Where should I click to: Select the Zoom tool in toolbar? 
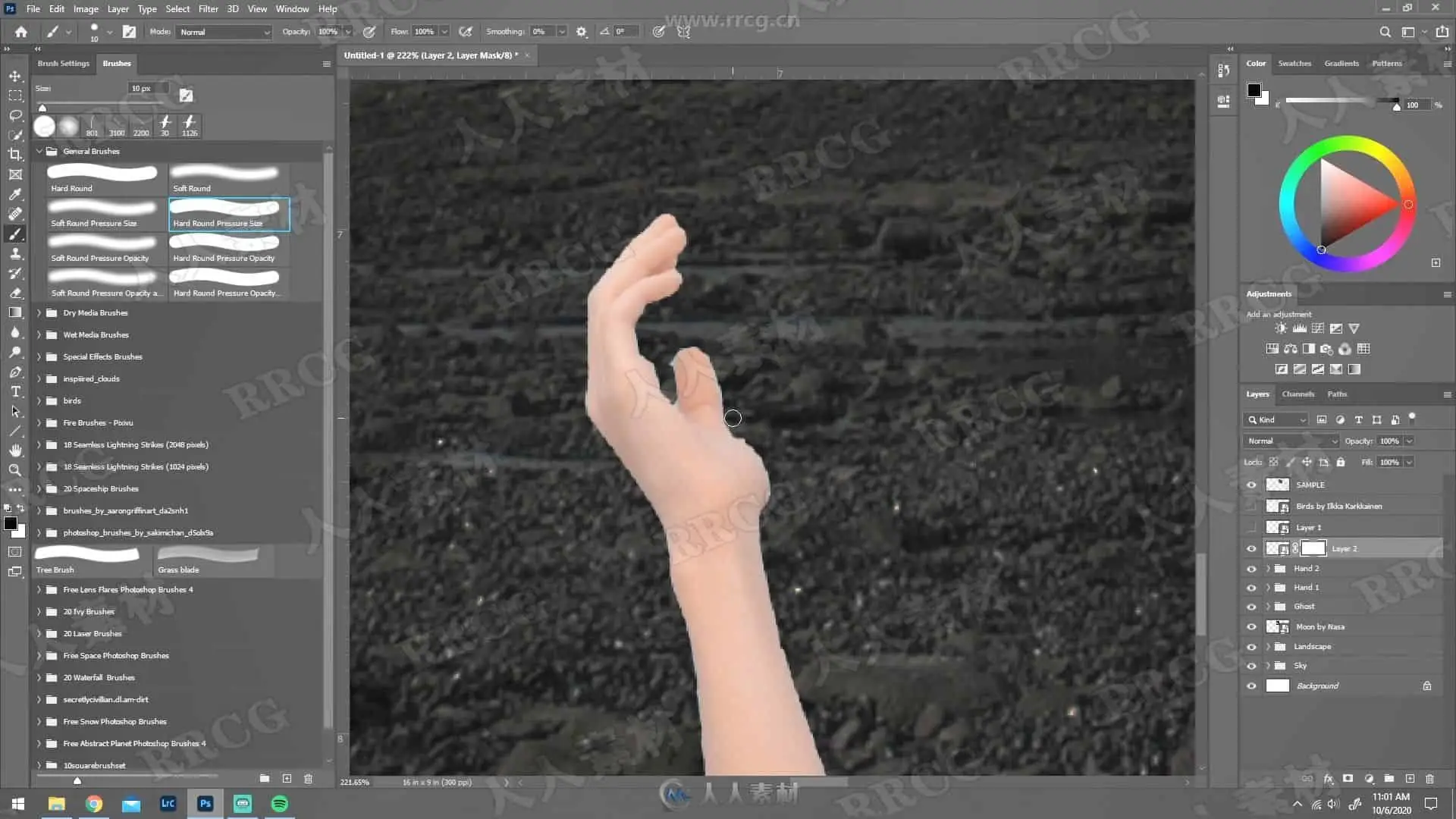(15, 470)
